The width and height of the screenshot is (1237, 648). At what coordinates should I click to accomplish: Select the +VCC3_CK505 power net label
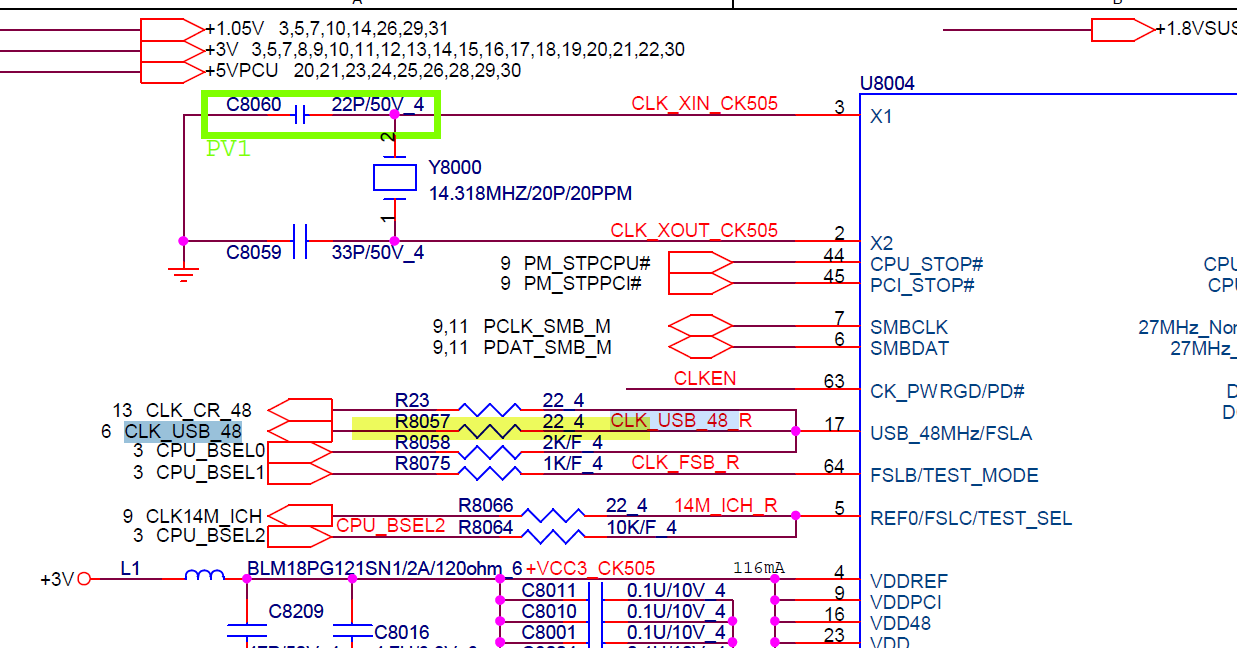pyautogui.click(x=591, y=568)
